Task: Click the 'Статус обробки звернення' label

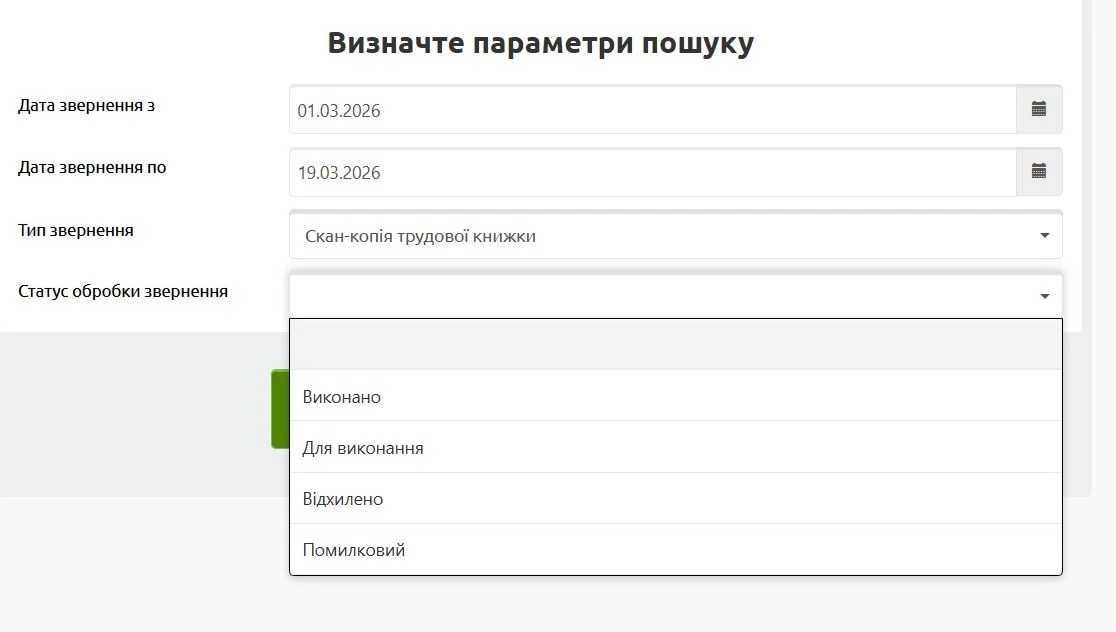Action: pos(123,291)
